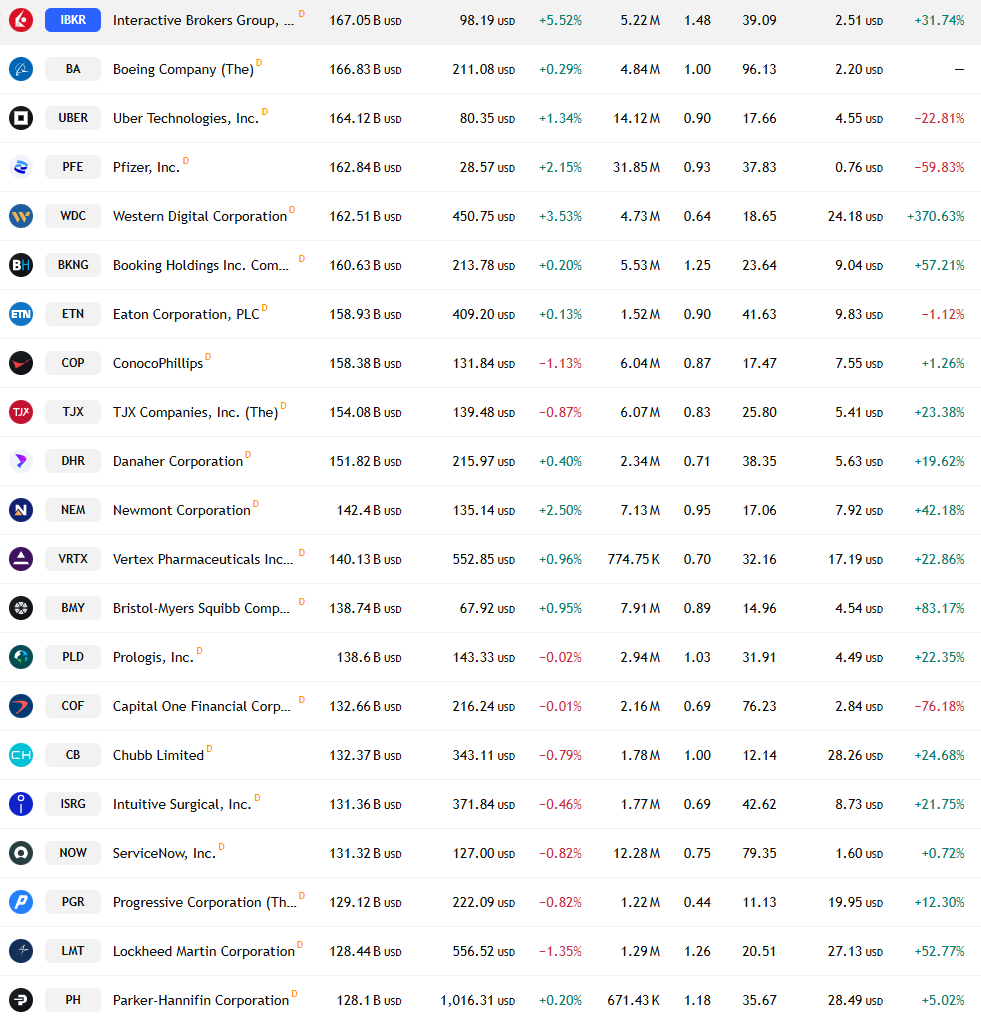Follow the Parker-Hannifin Corporation link
Screen dimensions: 981x1023
tap(201, 1000)
